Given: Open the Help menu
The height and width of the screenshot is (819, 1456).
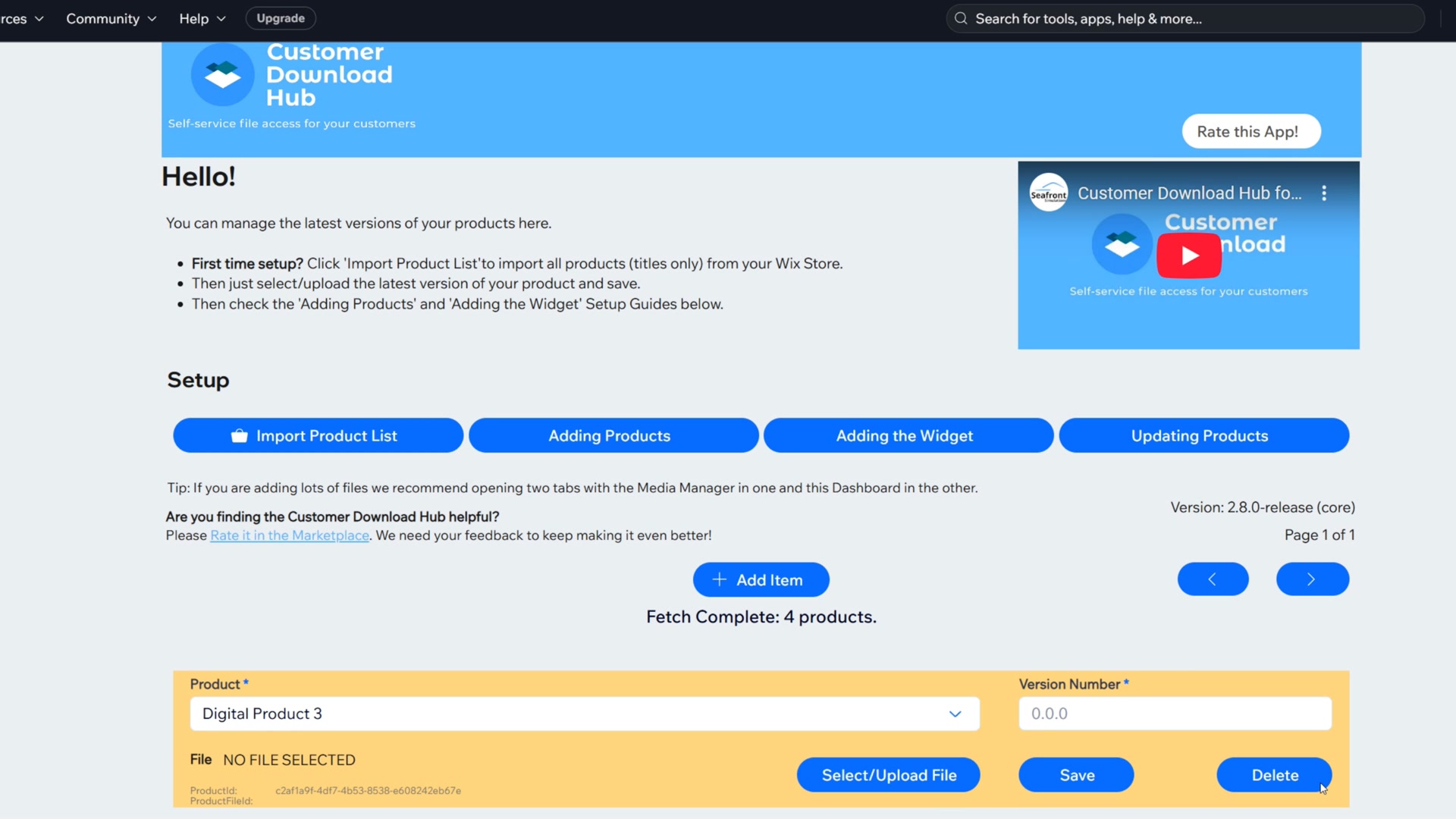Looking at the screenshot, I should point(202,18).
